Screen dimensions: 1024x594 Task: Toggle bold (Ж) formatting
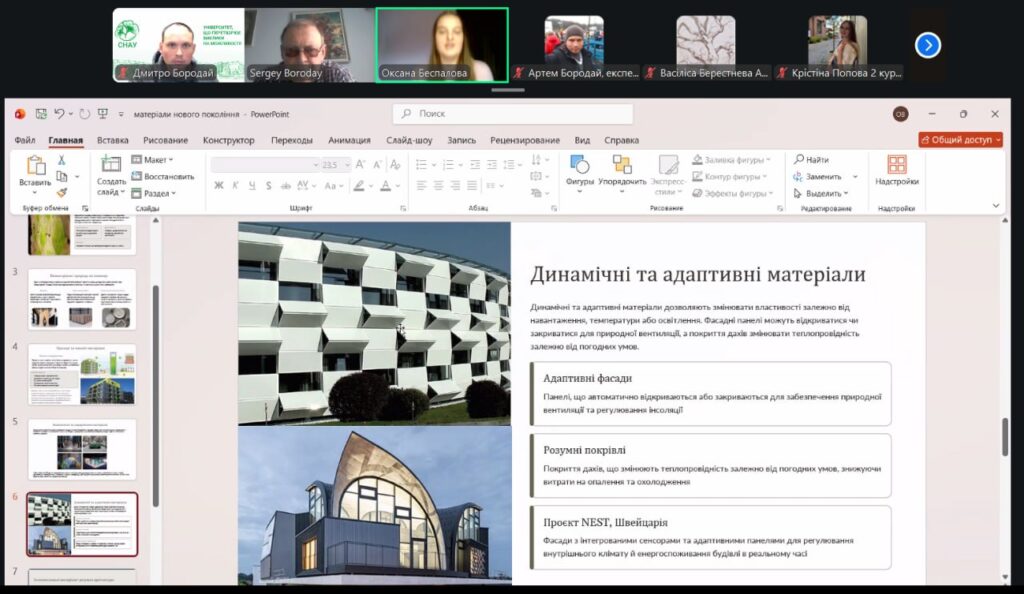219,185
